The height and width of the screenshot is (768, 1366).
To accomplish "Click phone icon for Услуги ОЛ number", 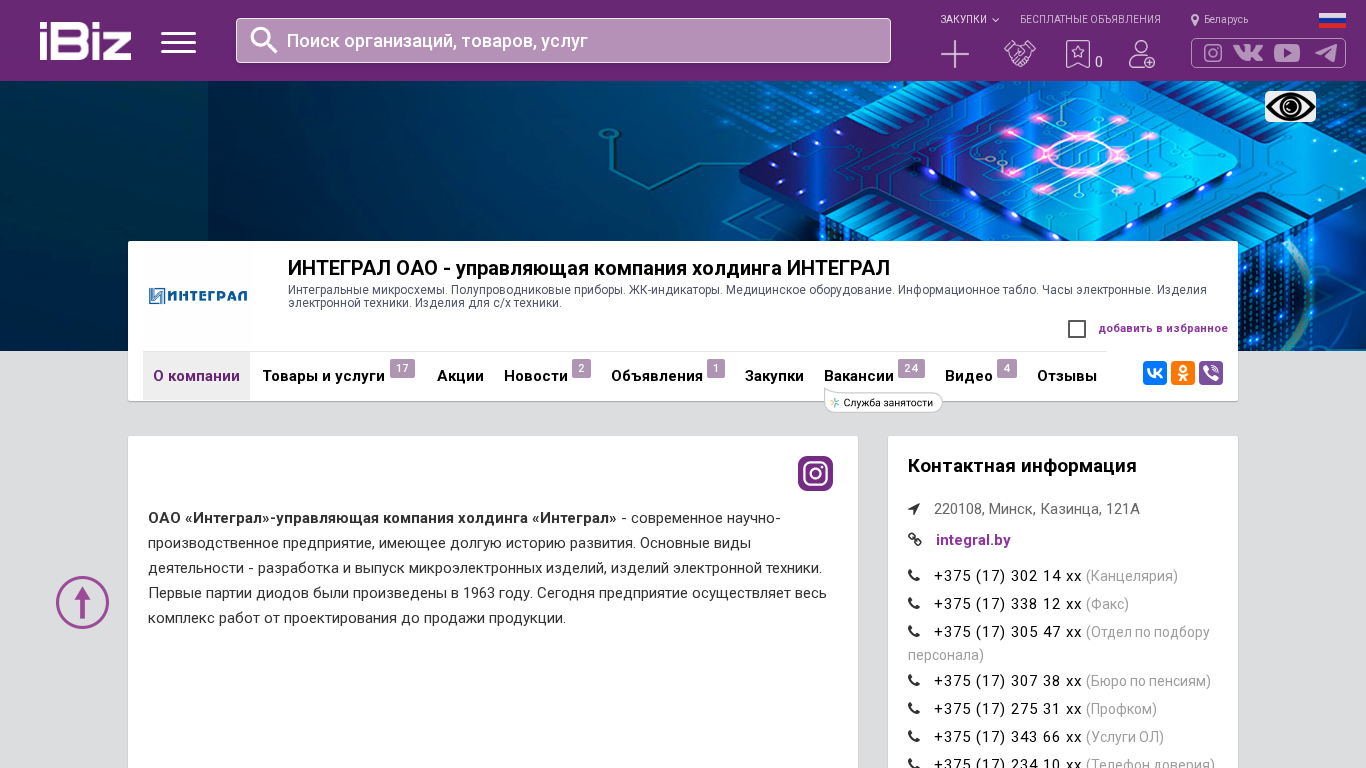I will pos(914,736).
